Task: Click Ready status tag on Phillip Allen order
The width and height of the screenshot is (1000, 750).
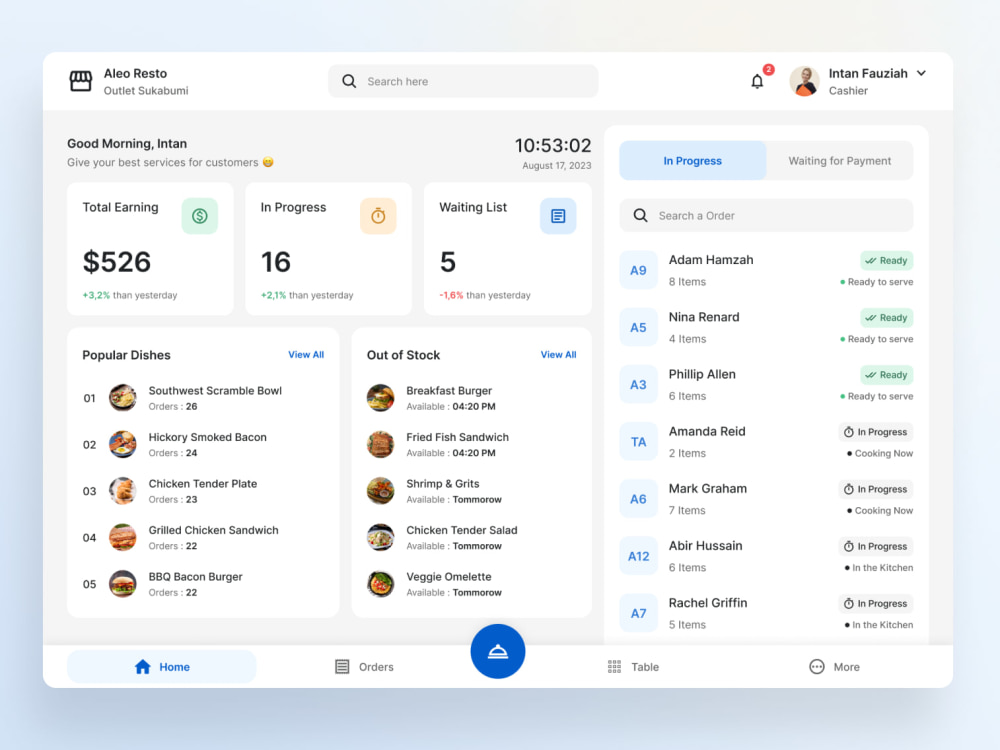Action: [886, 375]
